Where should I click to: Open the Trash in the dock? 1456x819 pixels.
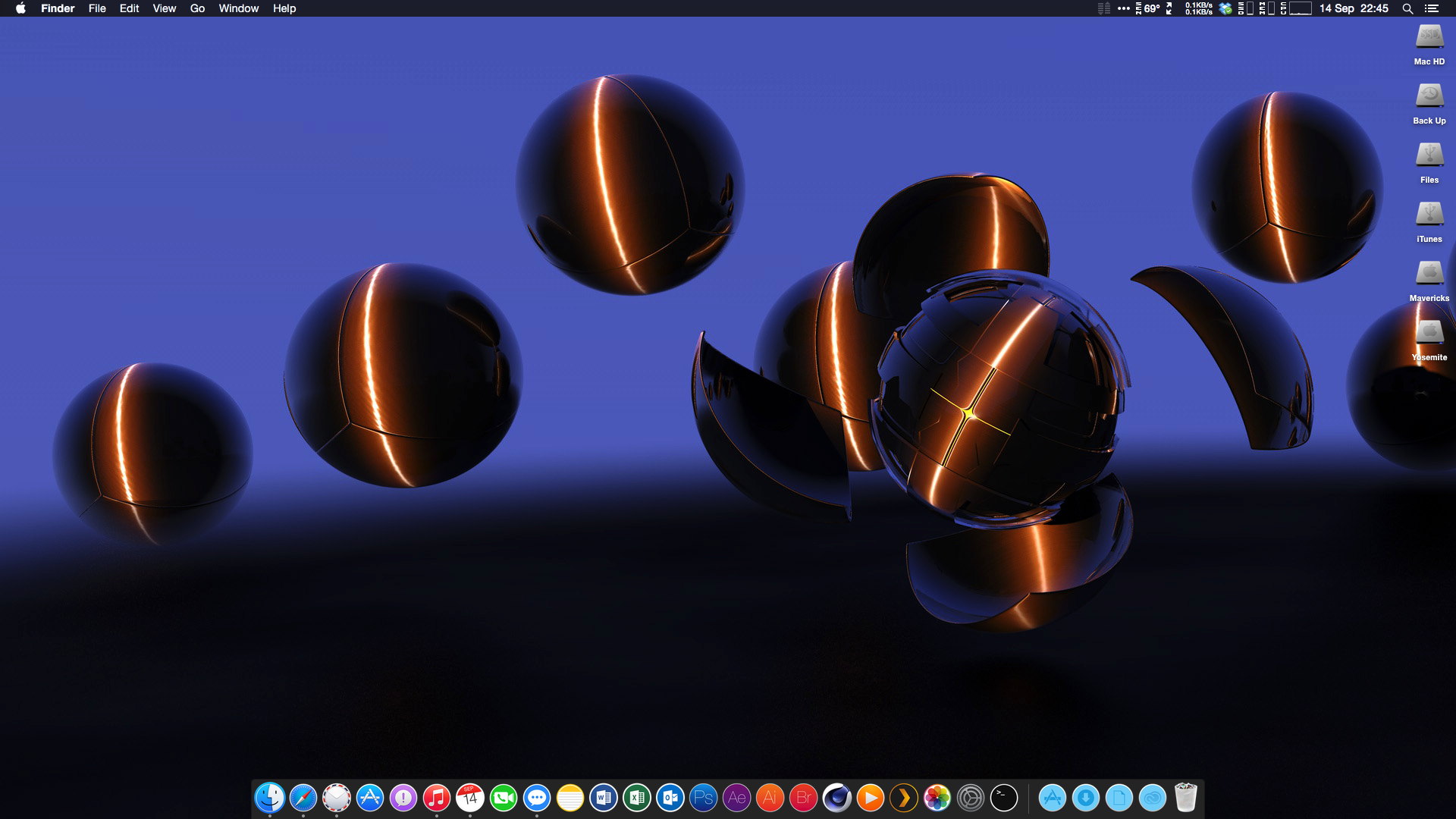(1186, 798)
